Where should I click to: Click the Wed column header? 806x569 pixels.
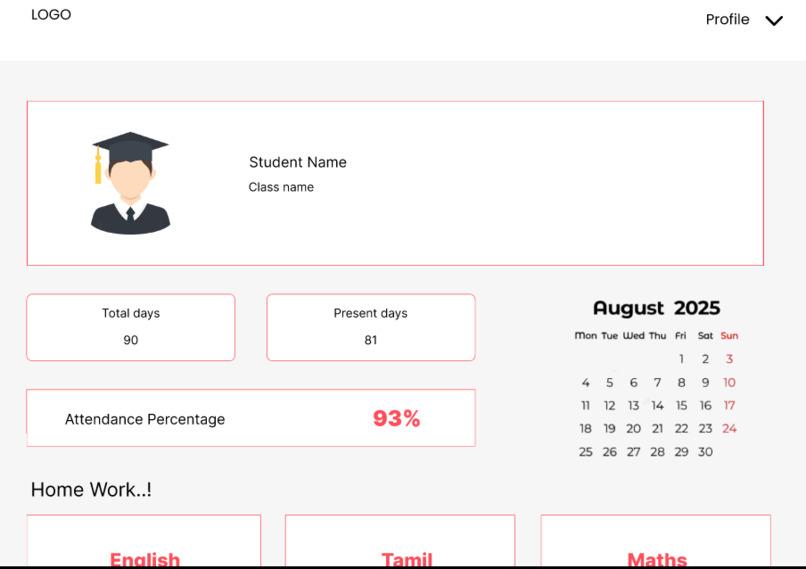[633, 336]
